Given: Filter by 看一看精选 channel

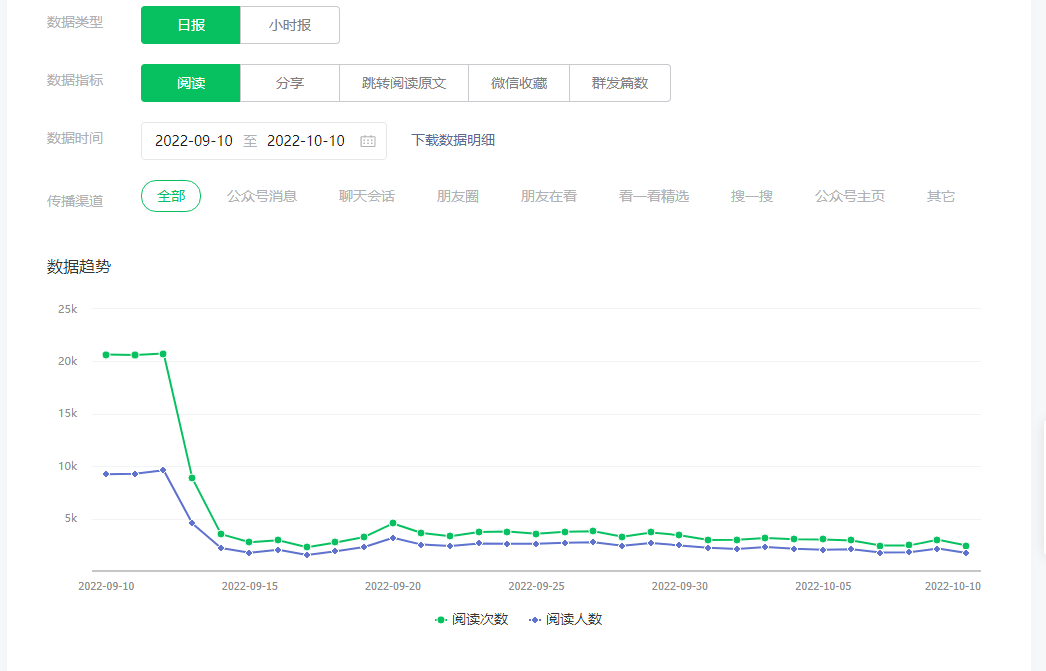Looking at the screenshot, I should click(x=654, y=196).
